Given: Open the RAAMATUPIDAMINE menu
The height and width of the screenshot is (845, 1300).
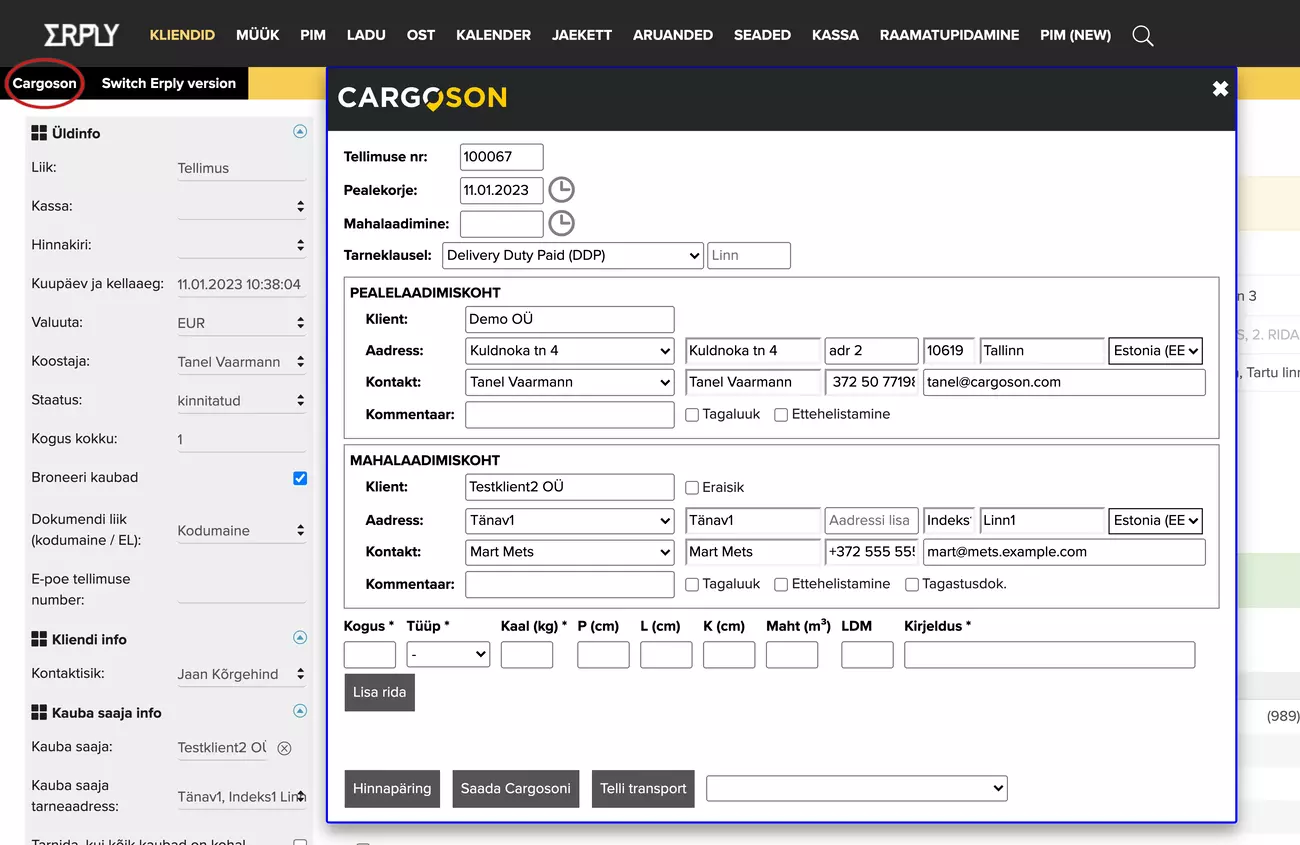Looking at the screenshot, I should click(x=949, y=35).
